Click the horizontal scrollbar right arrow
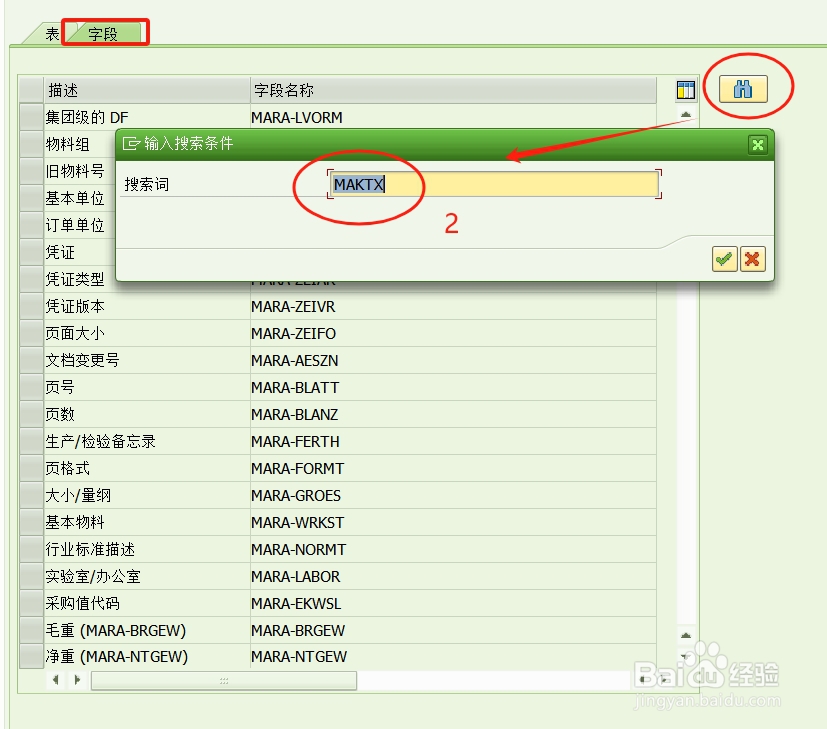Image resolution: width=827 pixels, height=729 pixels. 78,679
